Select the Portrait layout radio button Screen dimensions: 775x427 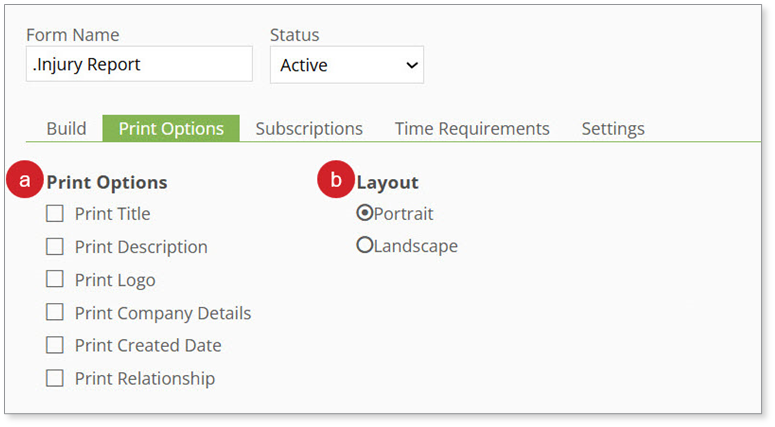point(365,213)
